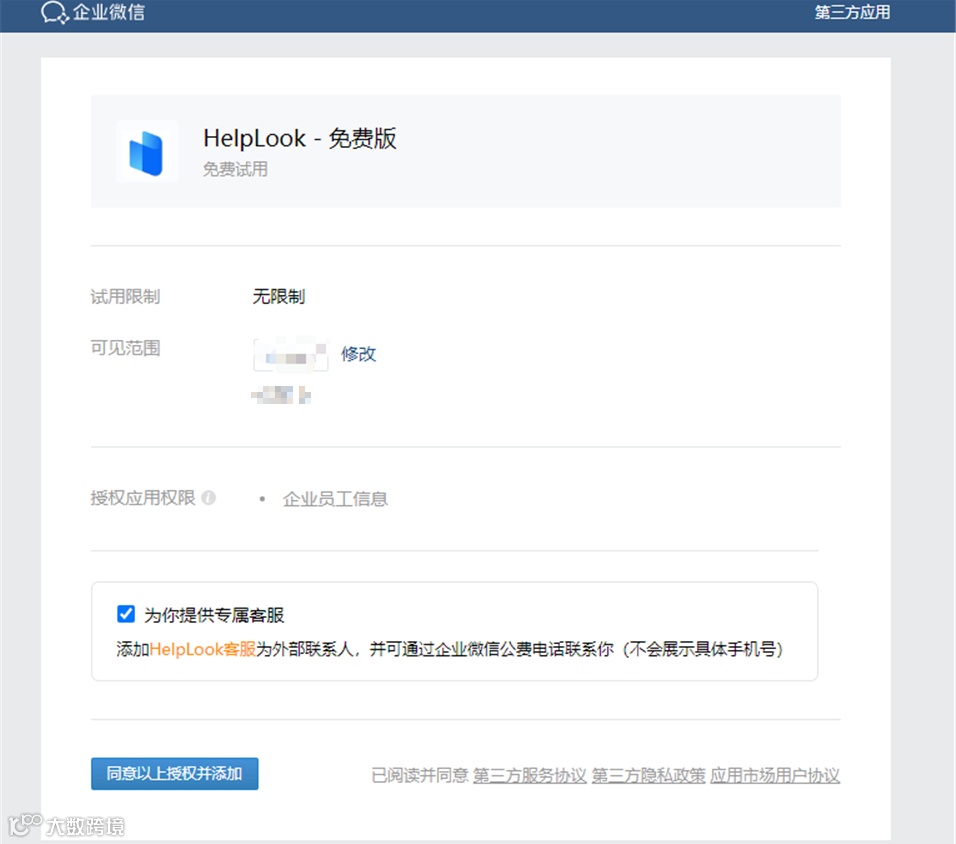Viewport: 956px width, 844px height.
Task: Click the 企业微信 logo icon
Action: (x=52, y=15)
